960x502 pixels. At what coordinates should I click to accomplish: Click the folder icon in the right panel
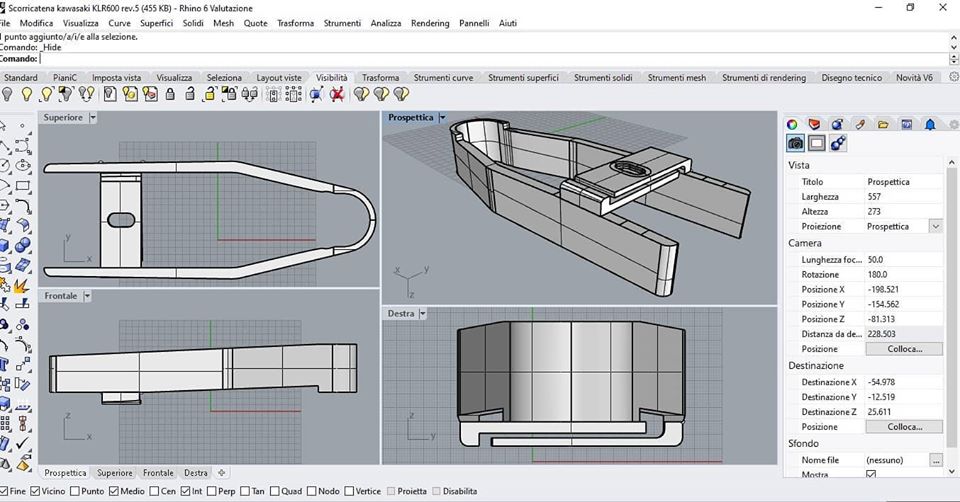pos(884,124)
